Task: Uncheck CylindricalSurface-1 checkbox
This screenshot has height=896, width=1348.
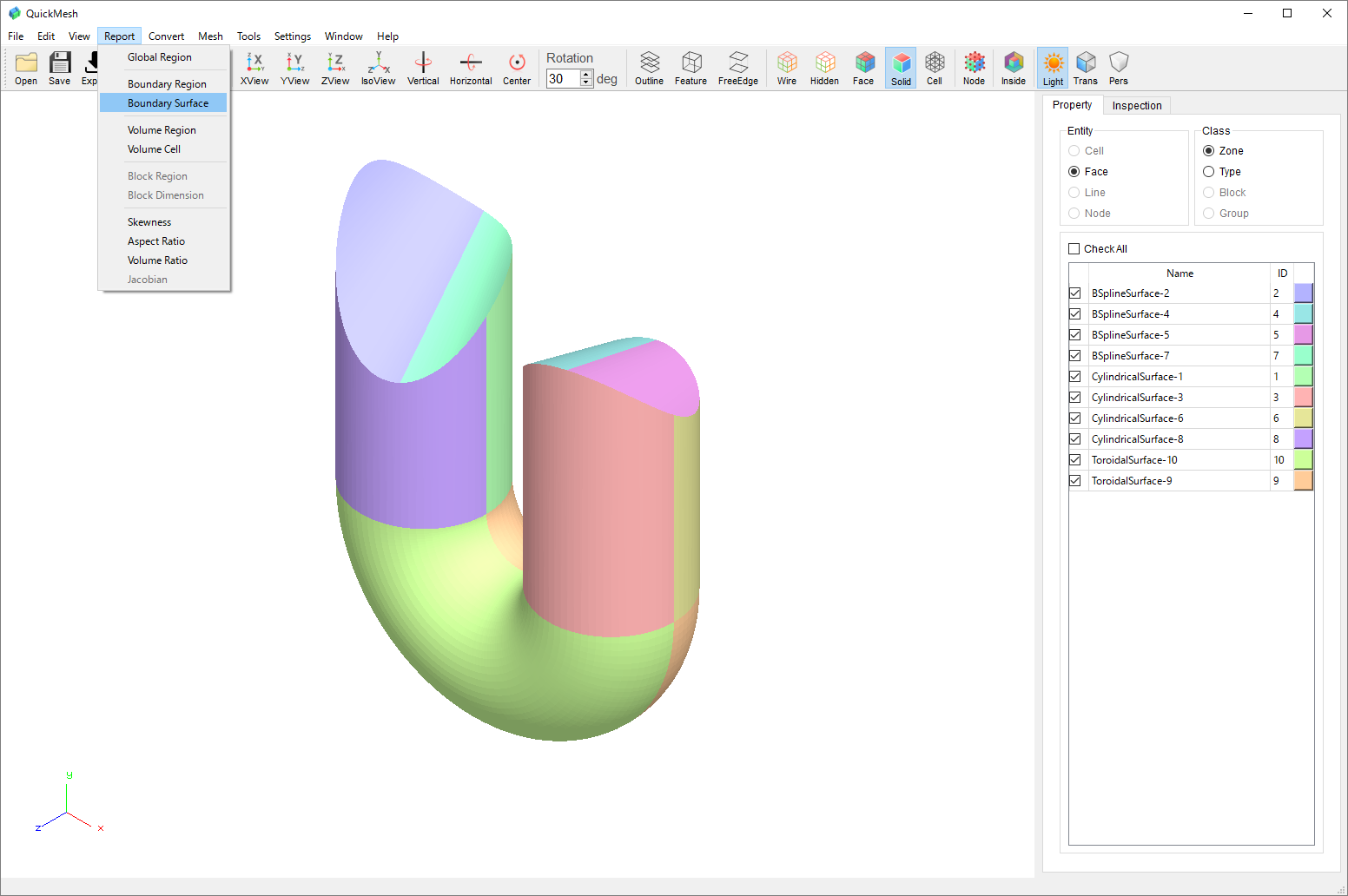Action: coord(1075,377)
